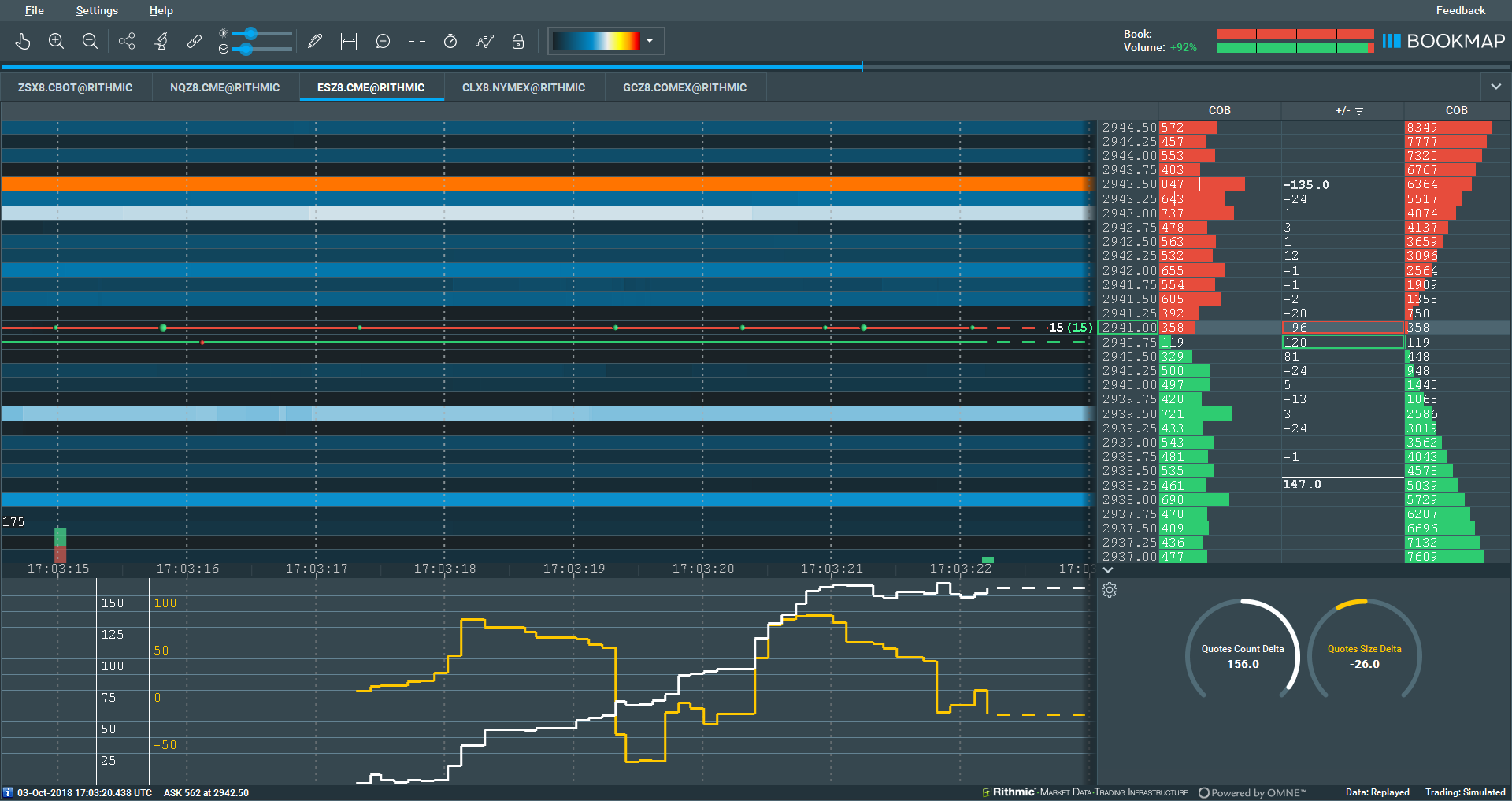Open the File menu
The width and height of the screenshot is (1512, 801).
coord(34,10)
